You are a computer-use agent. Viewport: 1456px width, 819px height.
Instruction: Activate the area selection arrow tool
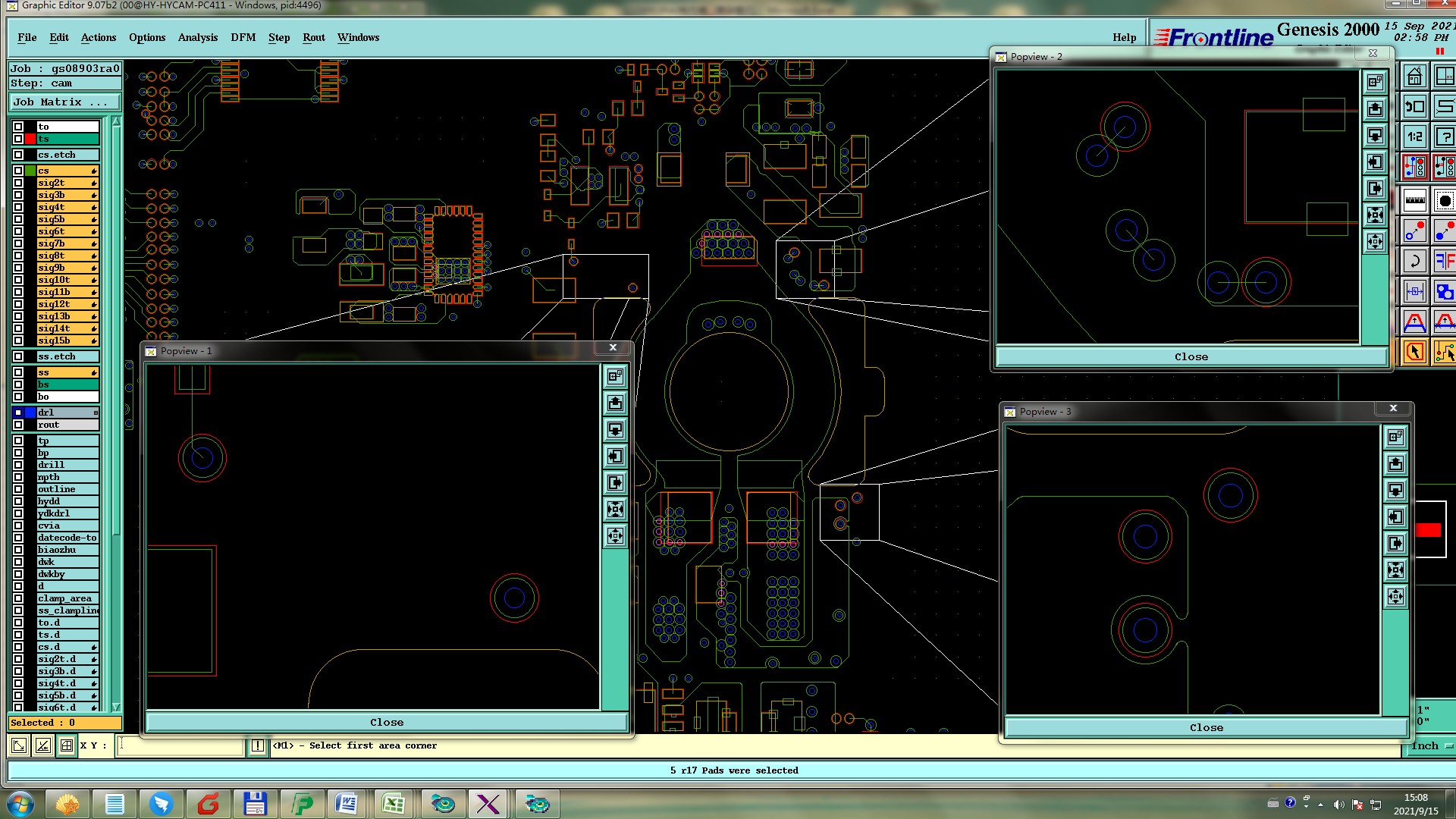[x=1414, y=352]
